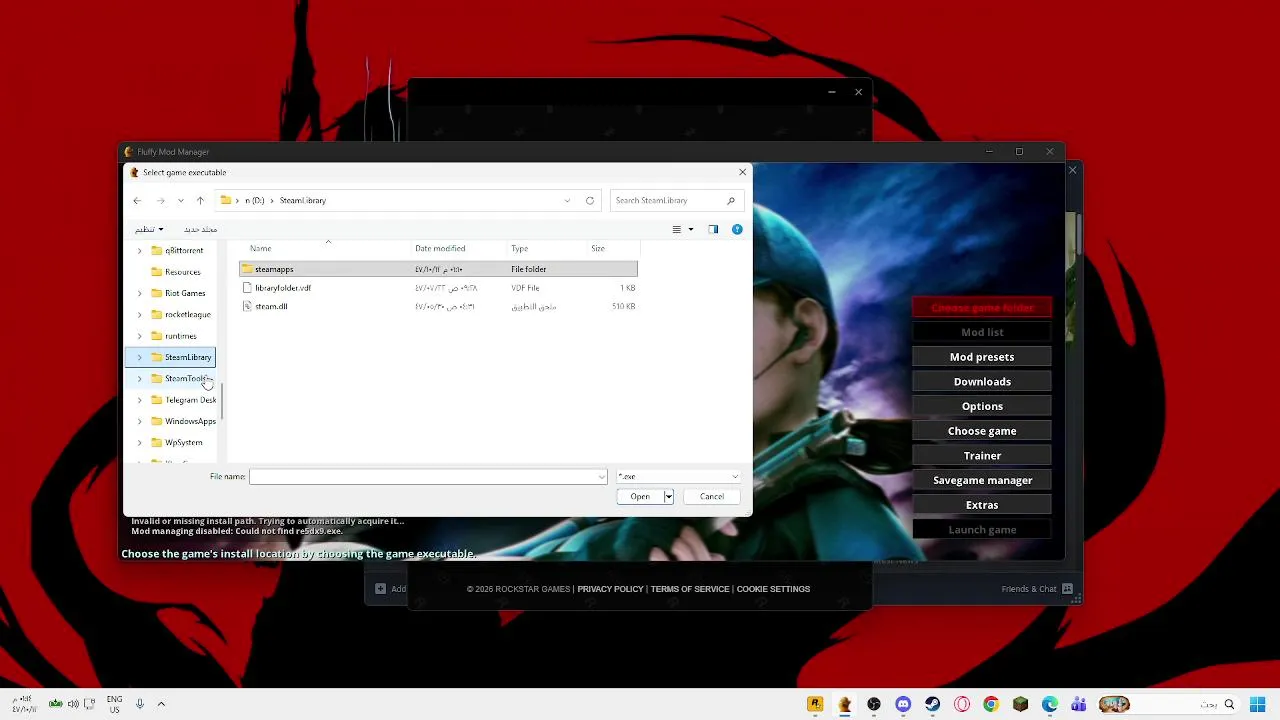Screen dimensions: 1280x720
Task: Open the *.exe file type filter
Action: coord(678,477)
